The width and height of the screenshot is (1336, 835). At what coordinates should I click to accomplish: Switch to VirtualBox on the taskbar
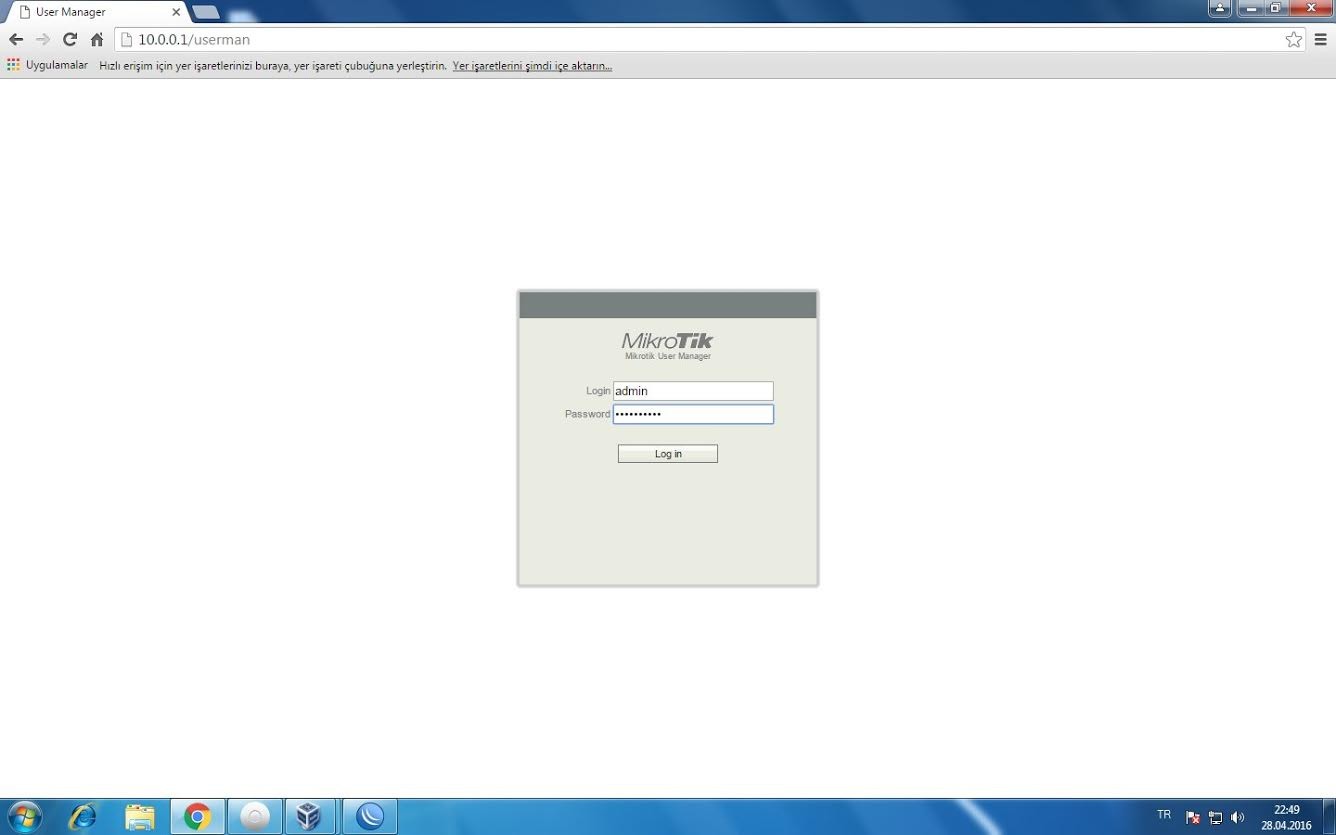coord(309,817)
